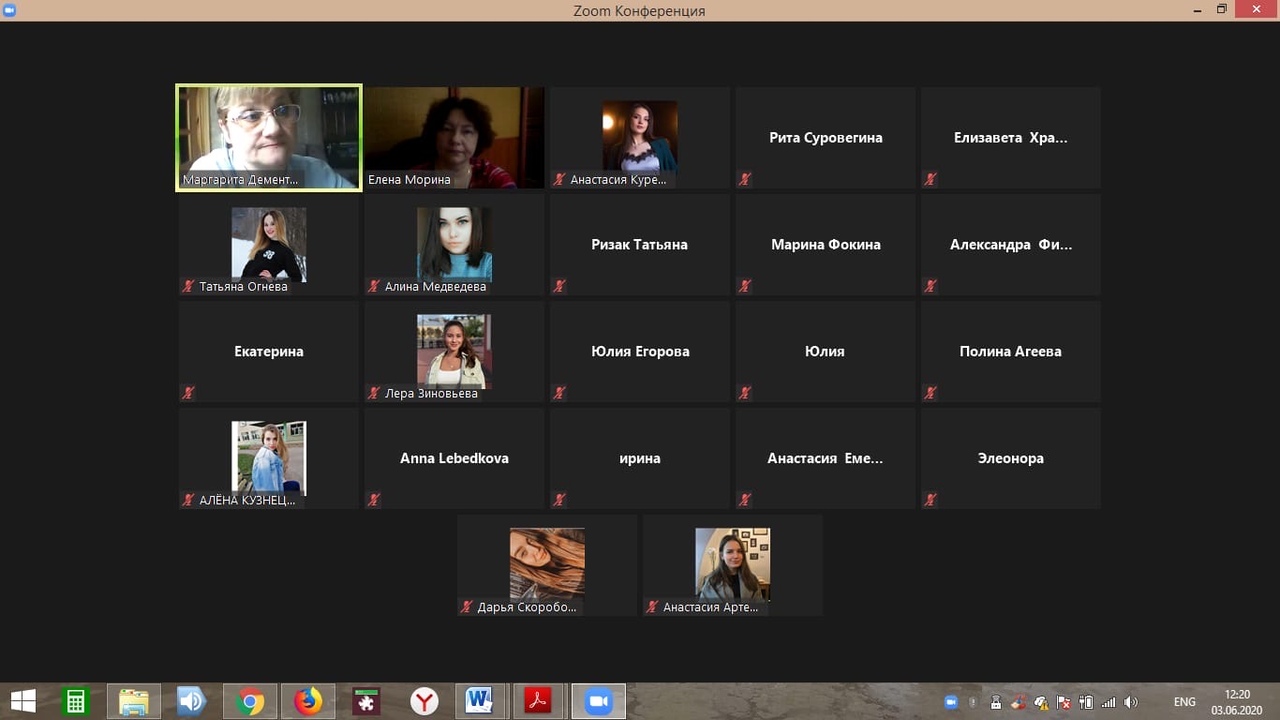The height and width of the screenshot is (720, 1280).
Task: Click Zoom Конференция window title text
Action: click(639, 11)
